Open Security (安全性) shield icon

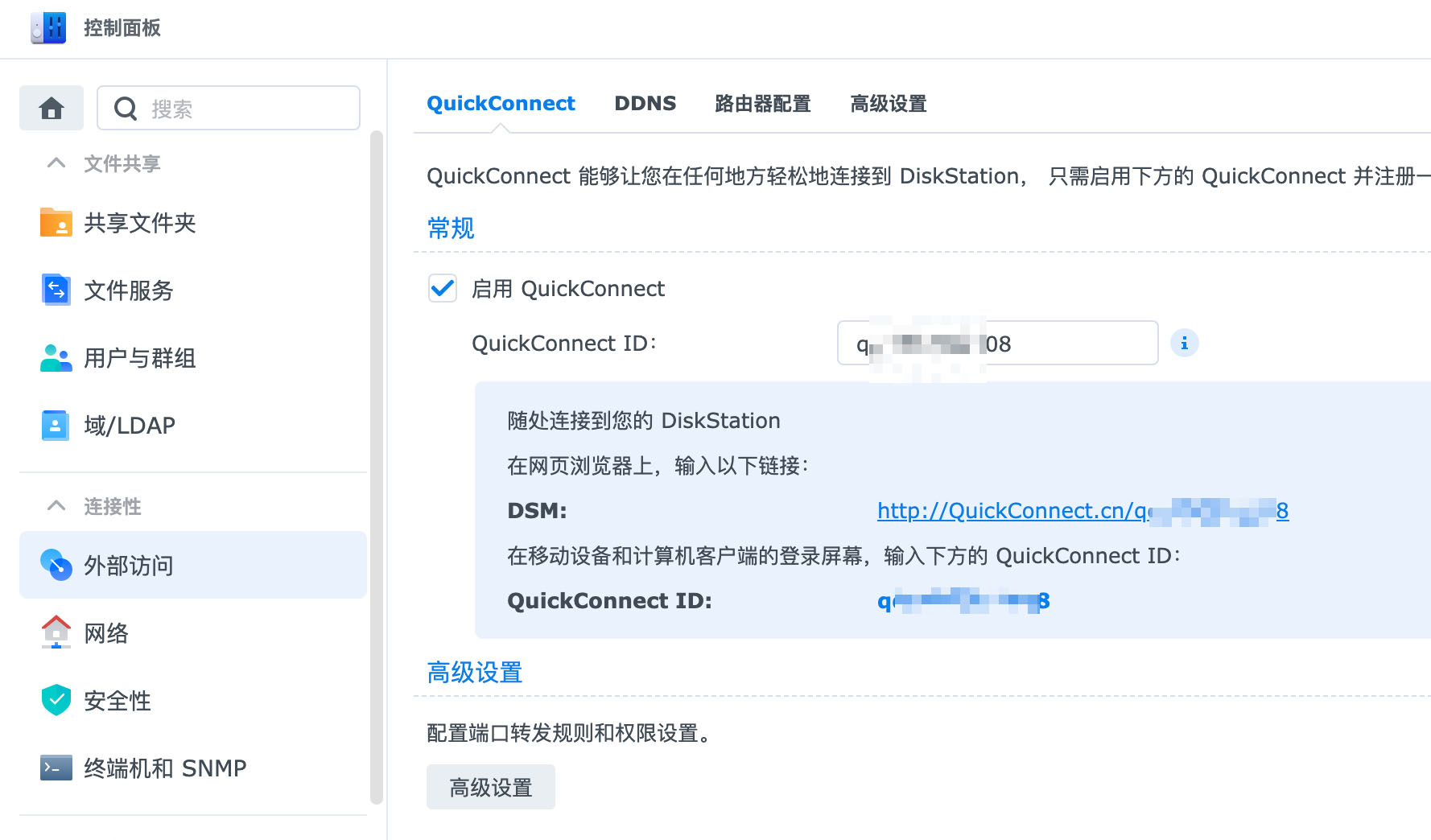tap(56, 701)
